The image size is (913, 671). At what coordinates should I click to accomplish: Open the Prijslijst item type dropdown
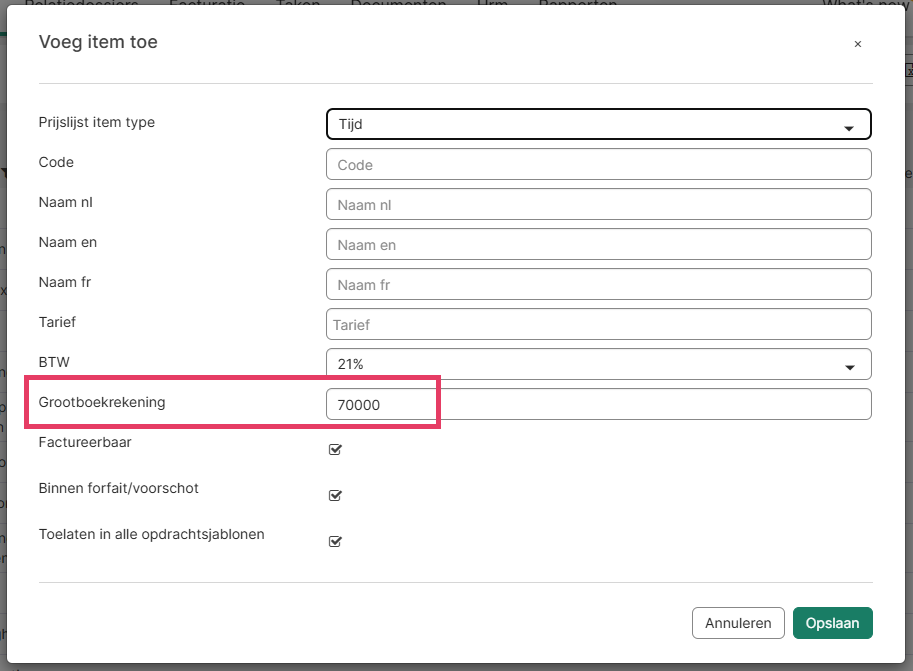coord(598,124)
